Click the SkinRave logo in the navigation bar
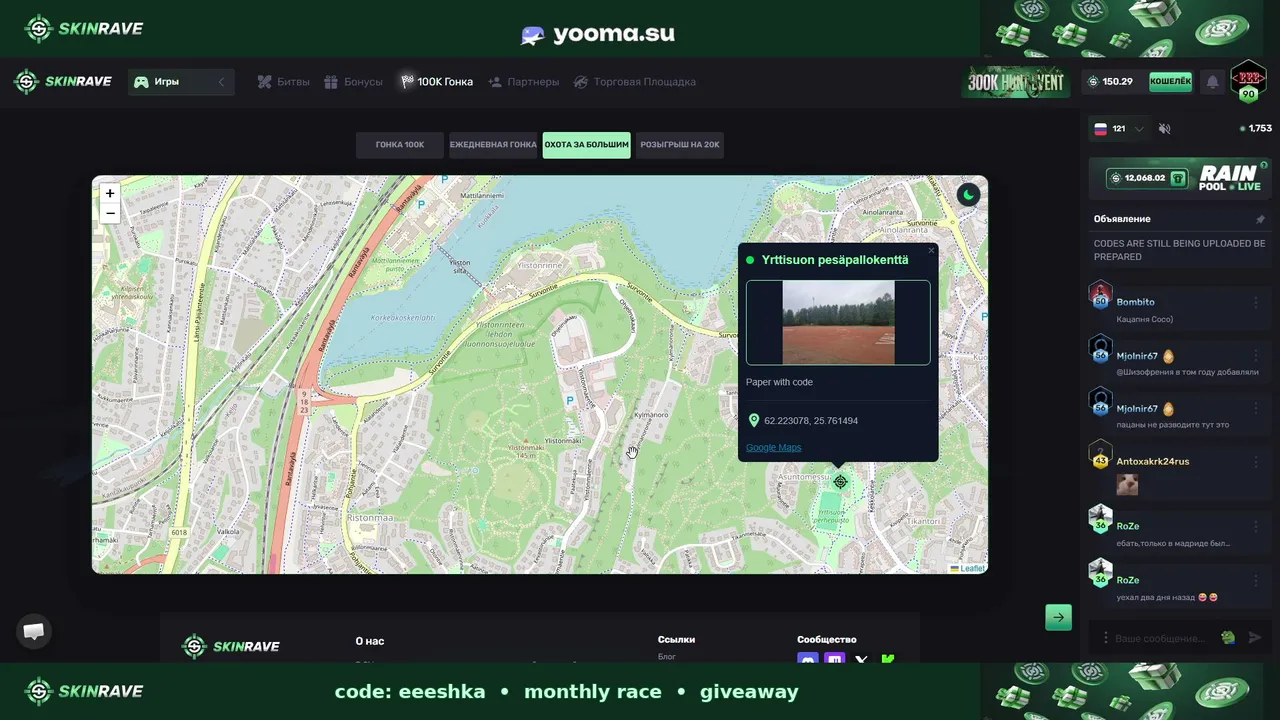The image size is (1280, 720). point(63,82)
